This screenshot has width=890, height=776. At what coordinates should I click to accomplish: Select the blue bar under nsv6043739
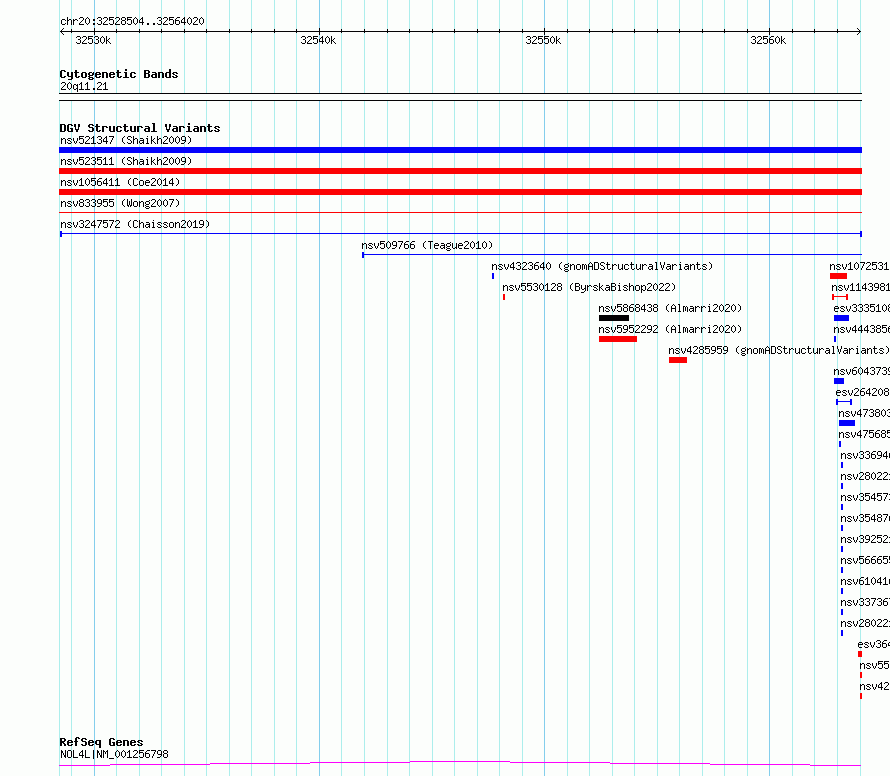(839, 381)
